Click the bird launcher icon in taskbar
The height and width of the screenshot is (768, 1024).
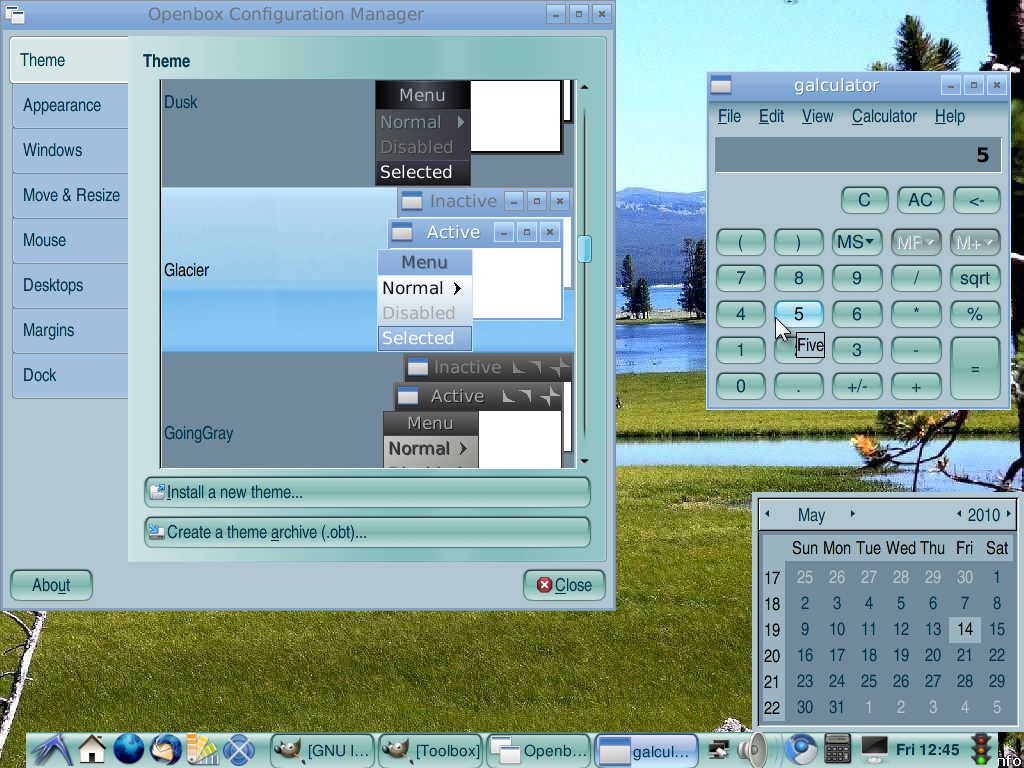pos(52,750)
